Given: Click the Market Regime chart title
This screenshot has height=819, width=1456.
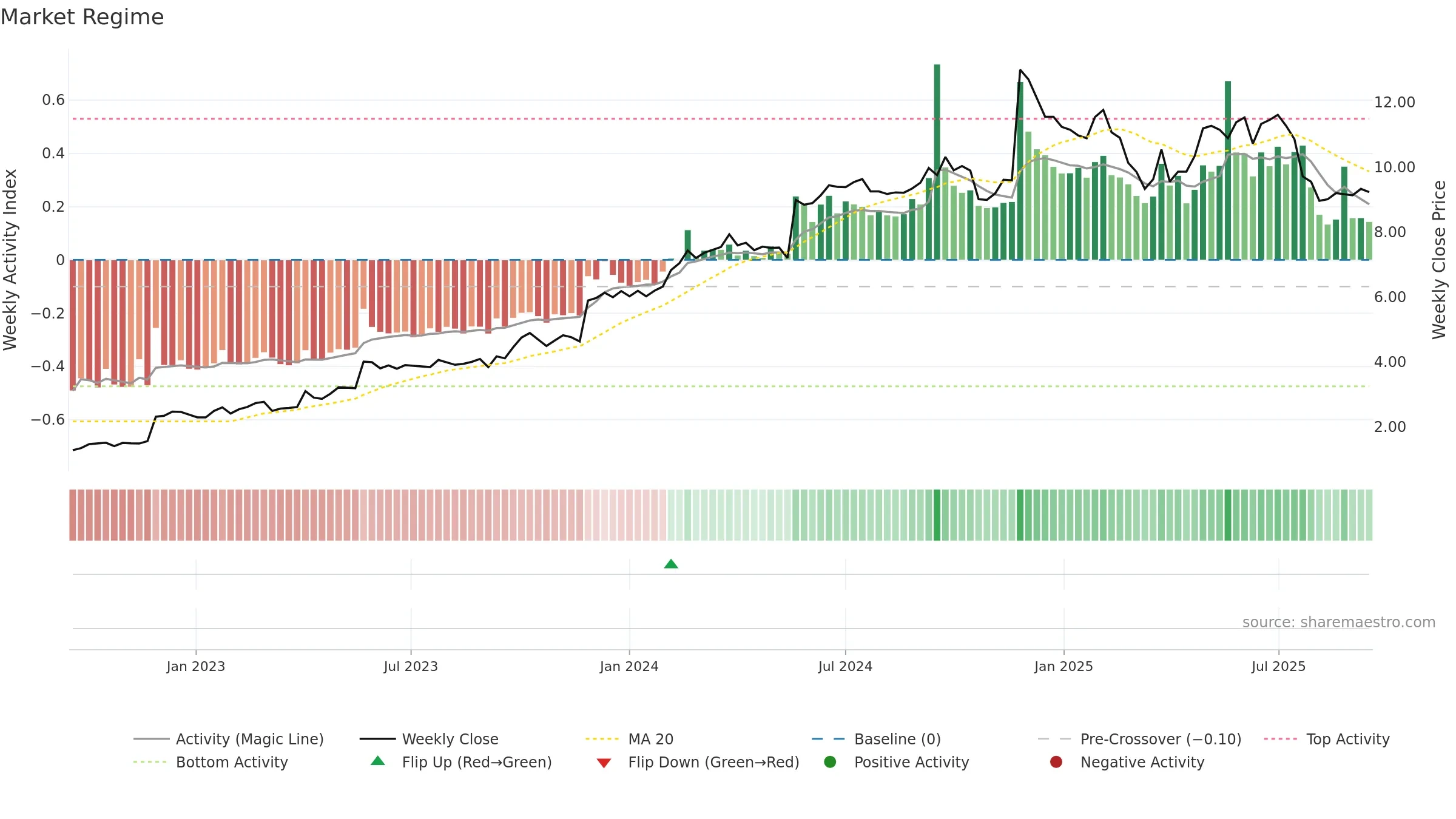Looking at the screenshot, I should click(x=82, y=17).
